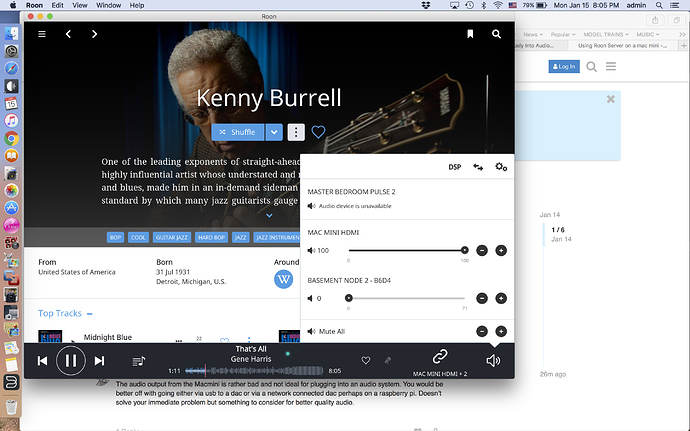Collapse the Top Tracks section
690x431 pixels.
90,314
